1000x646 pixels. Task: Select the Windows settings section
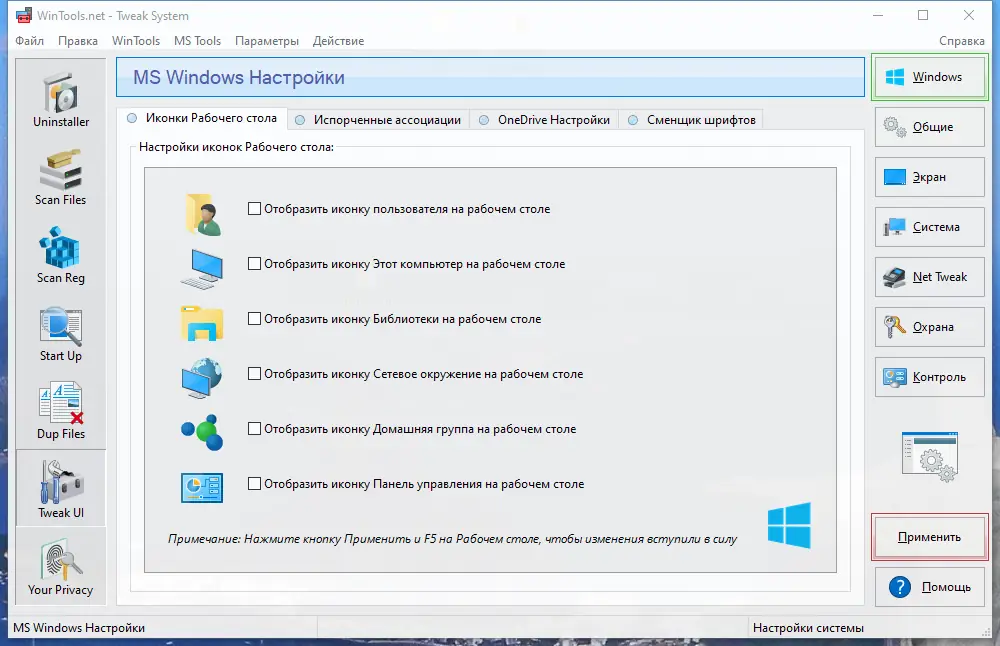pyautogui.click(x=930, y=77)
